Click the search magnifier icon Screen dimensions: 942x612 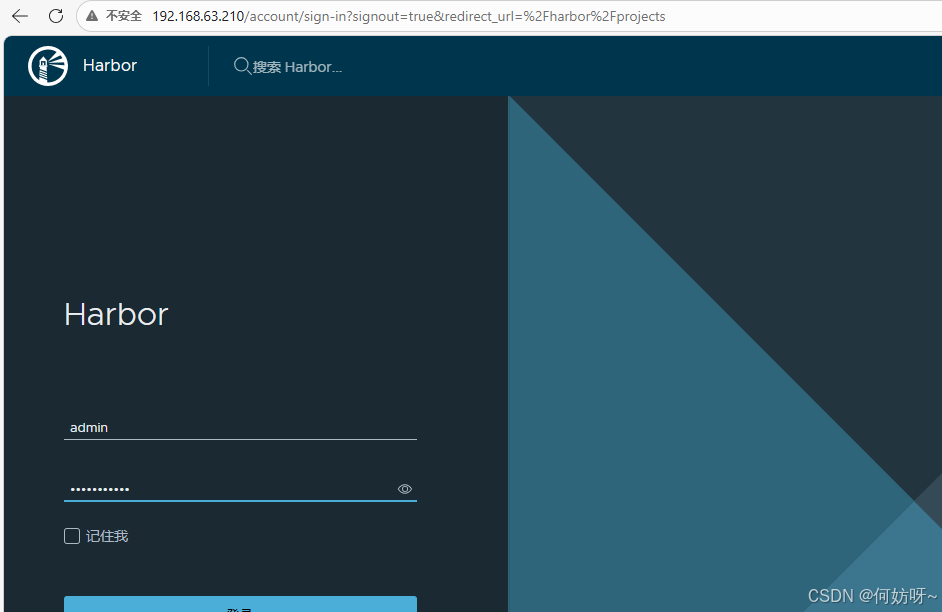click(242, 65)
